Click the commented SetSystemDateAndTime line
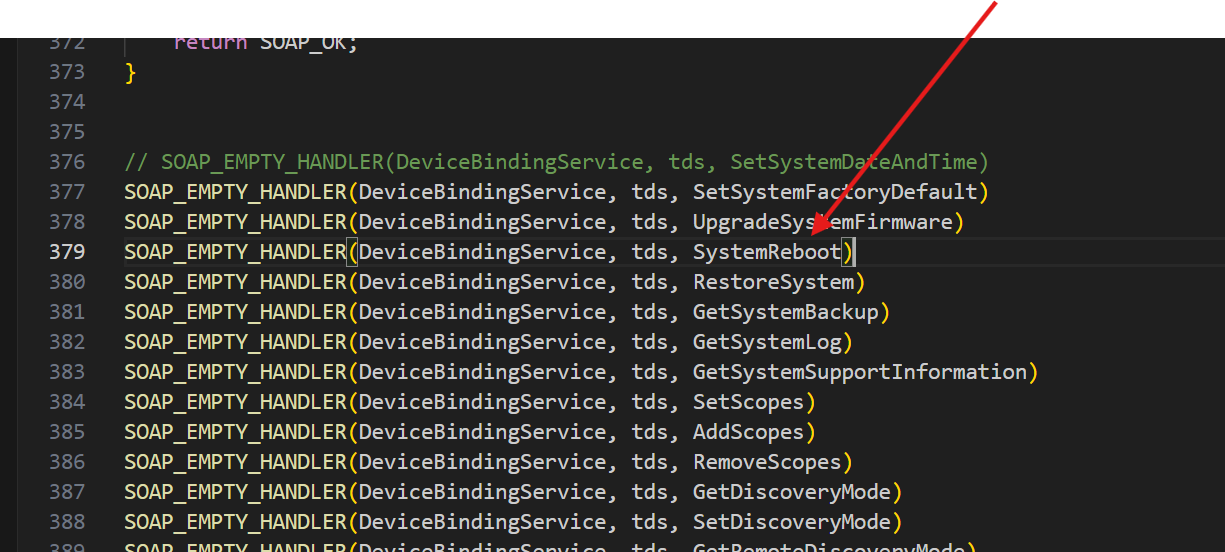The image size is (1225, 552). point(556,162)
